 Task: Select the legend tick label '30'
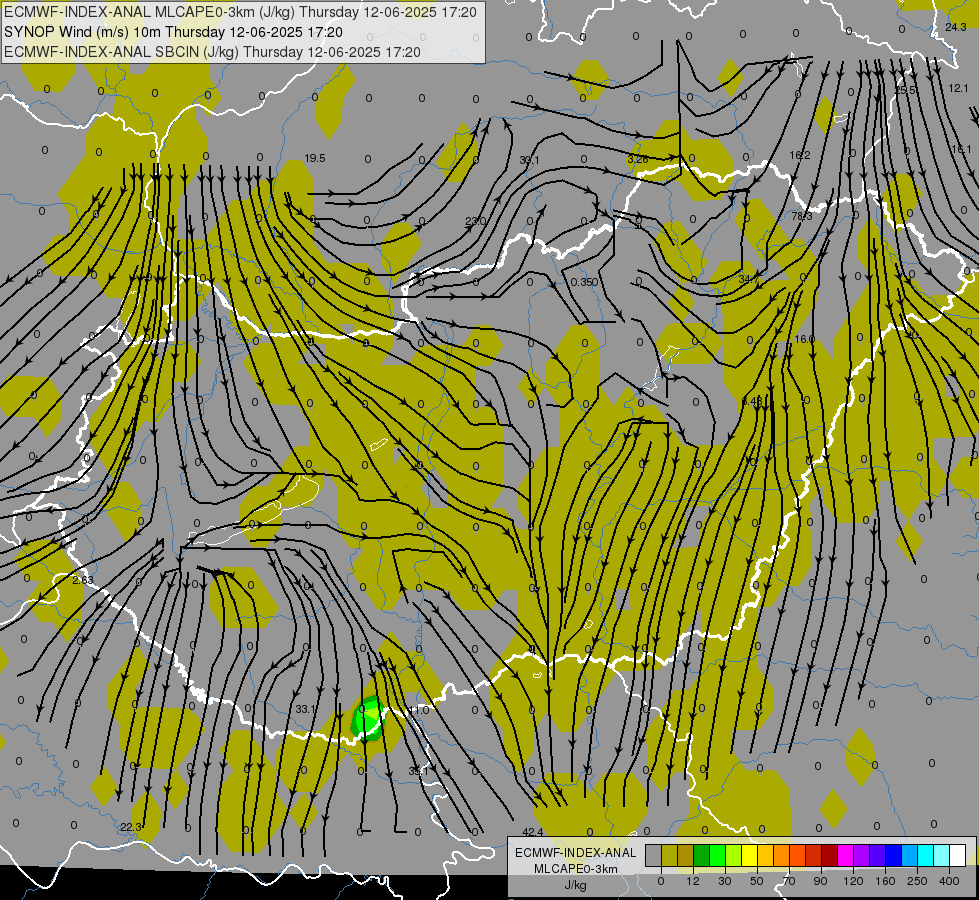click(725, 881)
